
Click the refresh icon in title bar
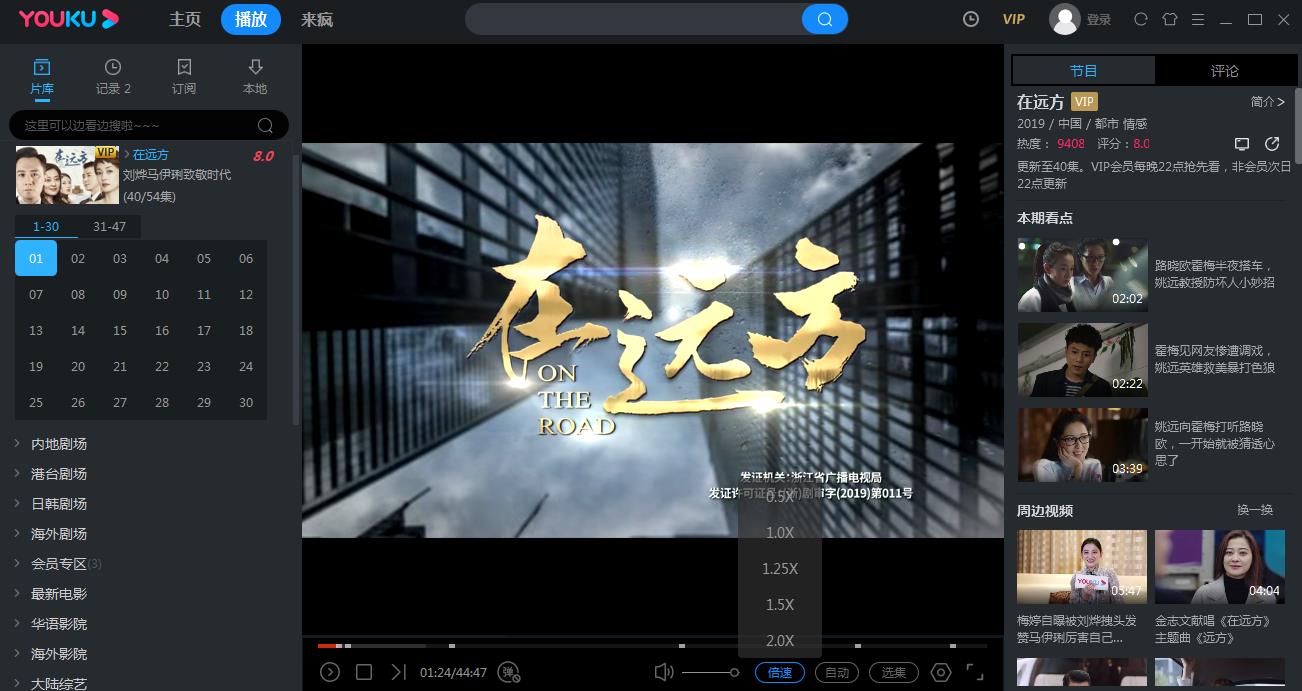tap(1140, 19)
